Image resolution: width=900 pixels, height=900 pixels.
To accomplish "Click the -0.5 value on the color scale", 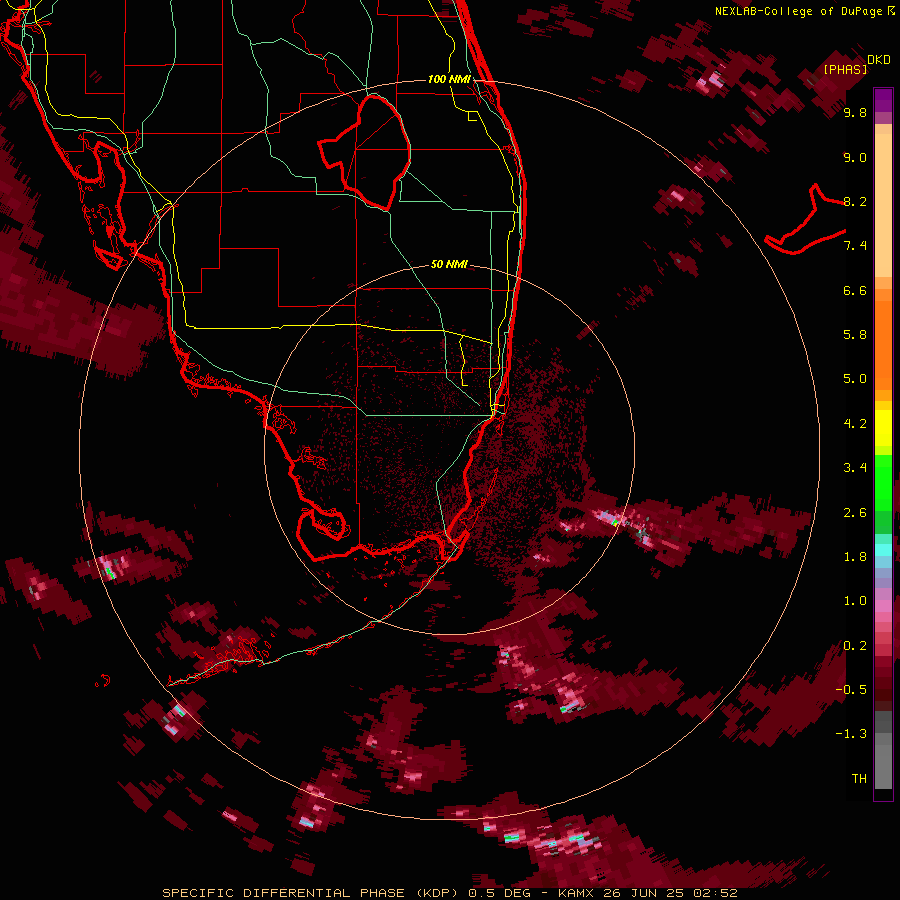I will coord(851,690).
